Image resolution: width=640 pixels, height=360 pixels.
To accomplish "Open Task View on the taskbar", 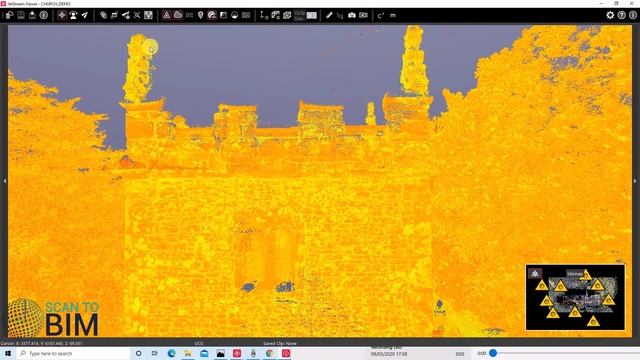I will (x=155, y=353).
